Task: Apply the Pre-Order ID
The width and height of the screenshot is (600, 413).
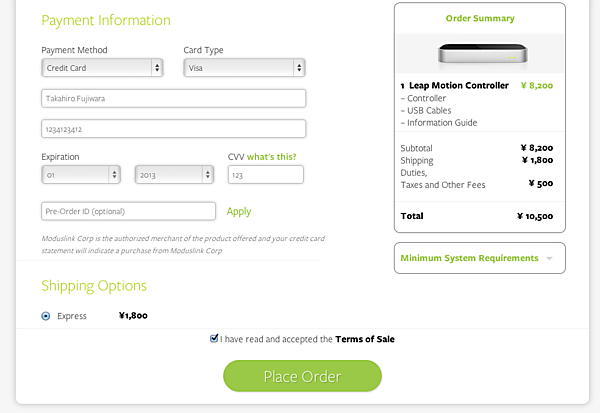Action: 239,211
